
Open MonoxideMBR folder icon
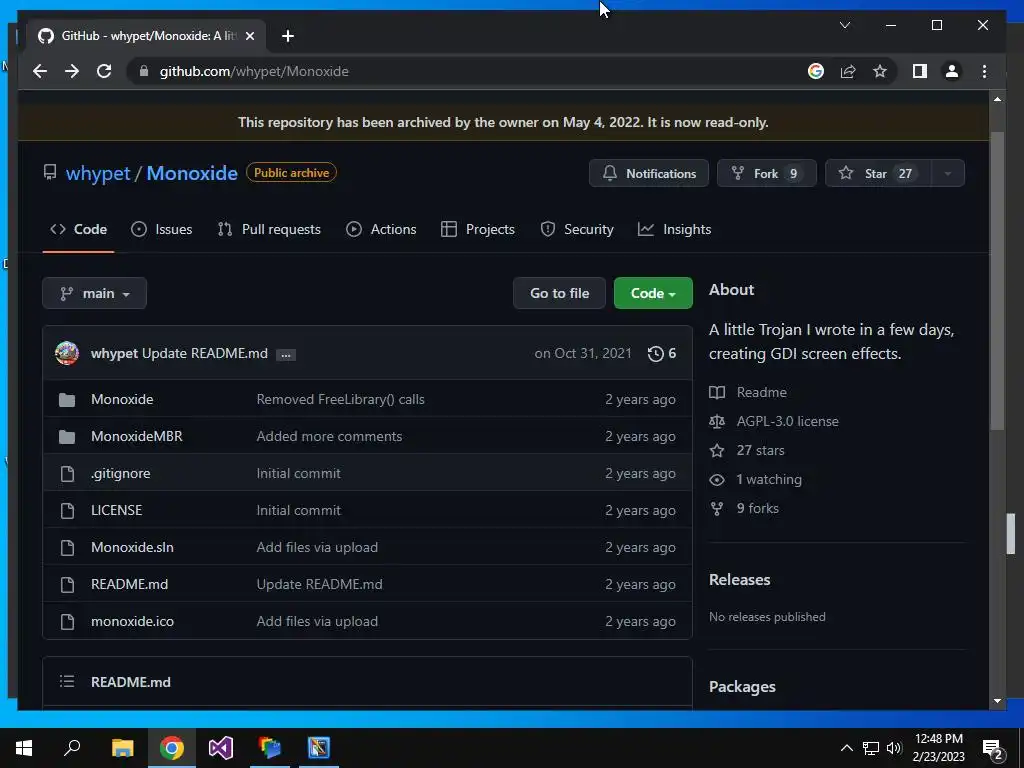(x=67, y=437)
